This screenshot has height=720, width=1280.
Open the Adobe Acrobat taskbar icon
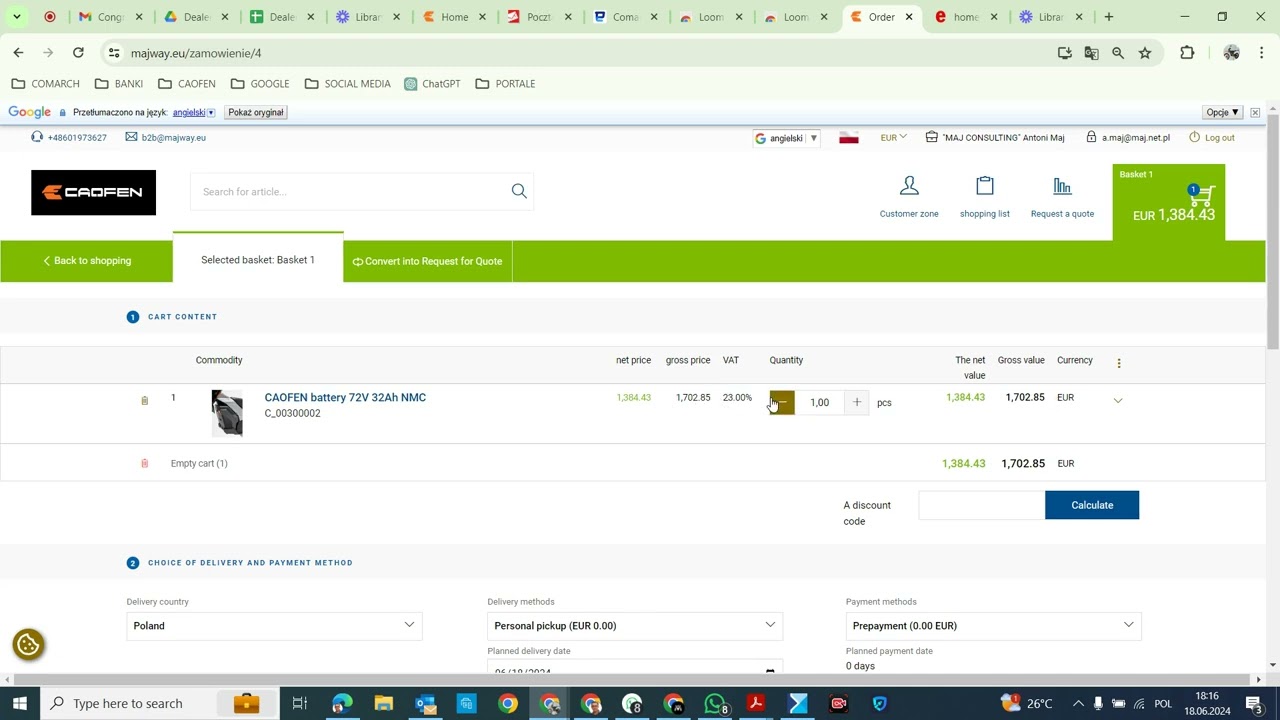(x=756, y=703)
